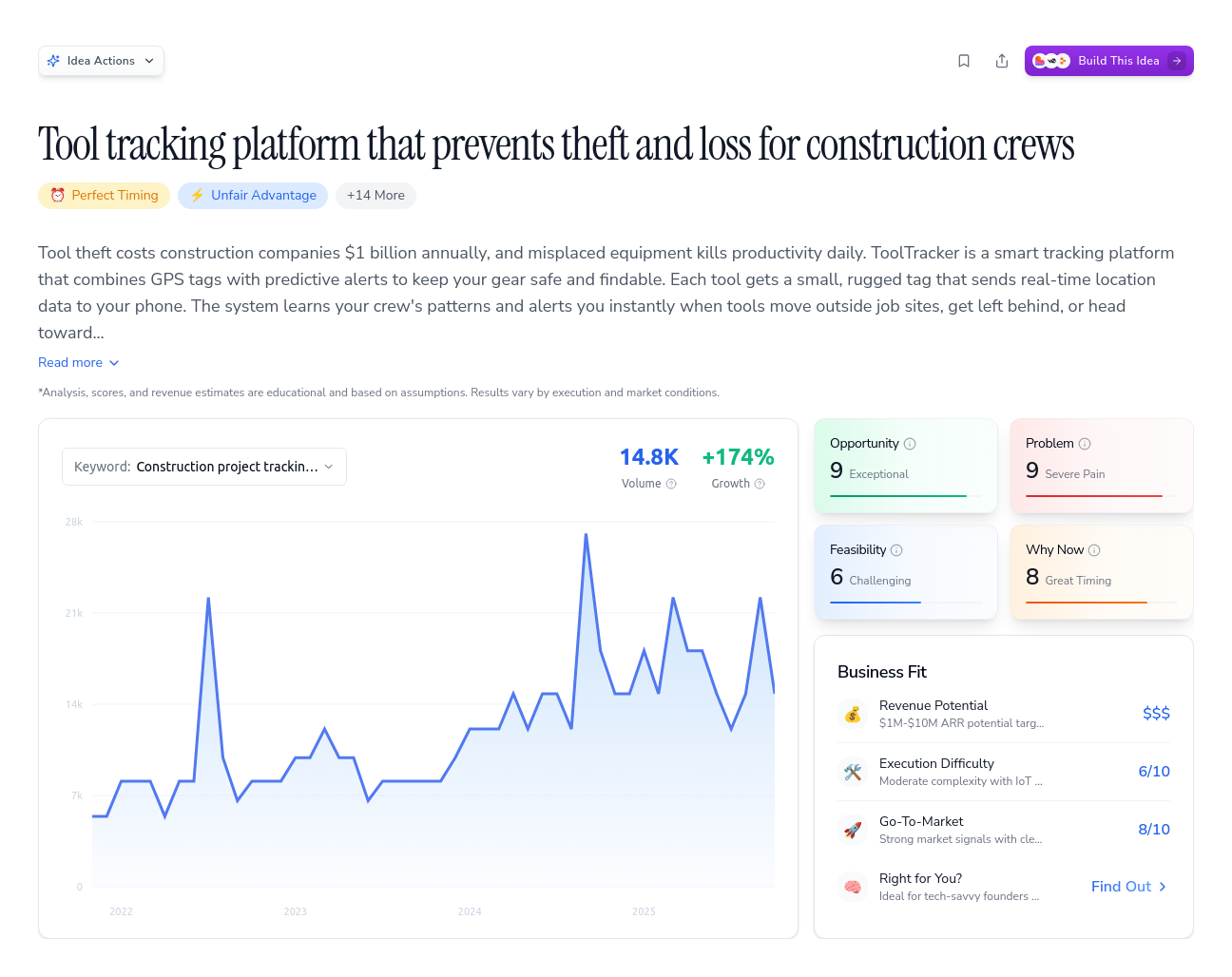Select the Perfect Timing tag

104,195
